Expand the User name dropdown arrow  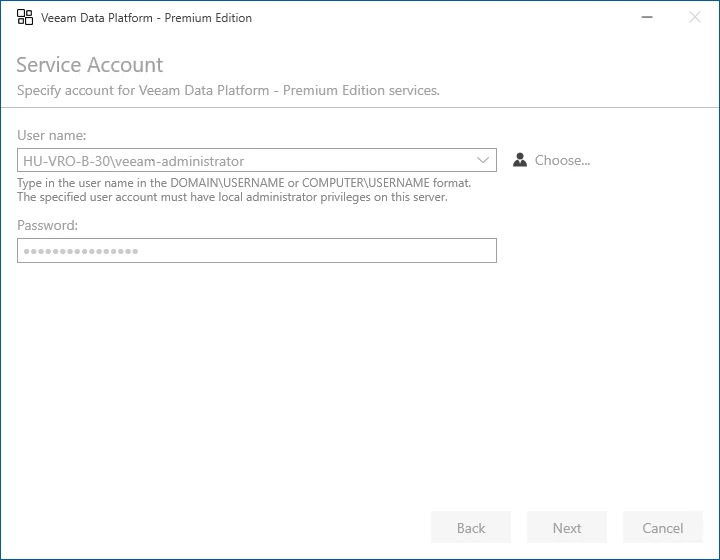coord(484,160)
